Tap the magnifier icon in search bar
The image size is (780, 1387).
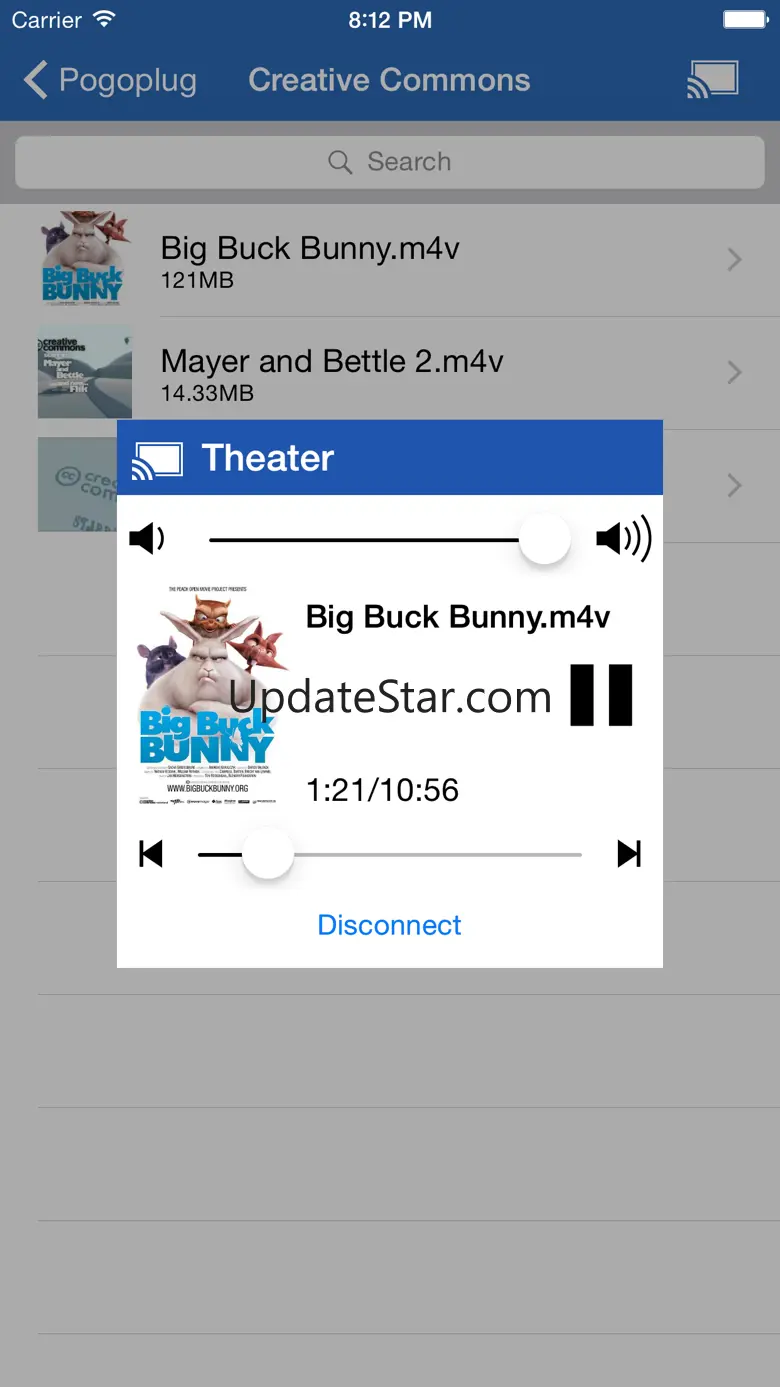(x=340, y=162)
